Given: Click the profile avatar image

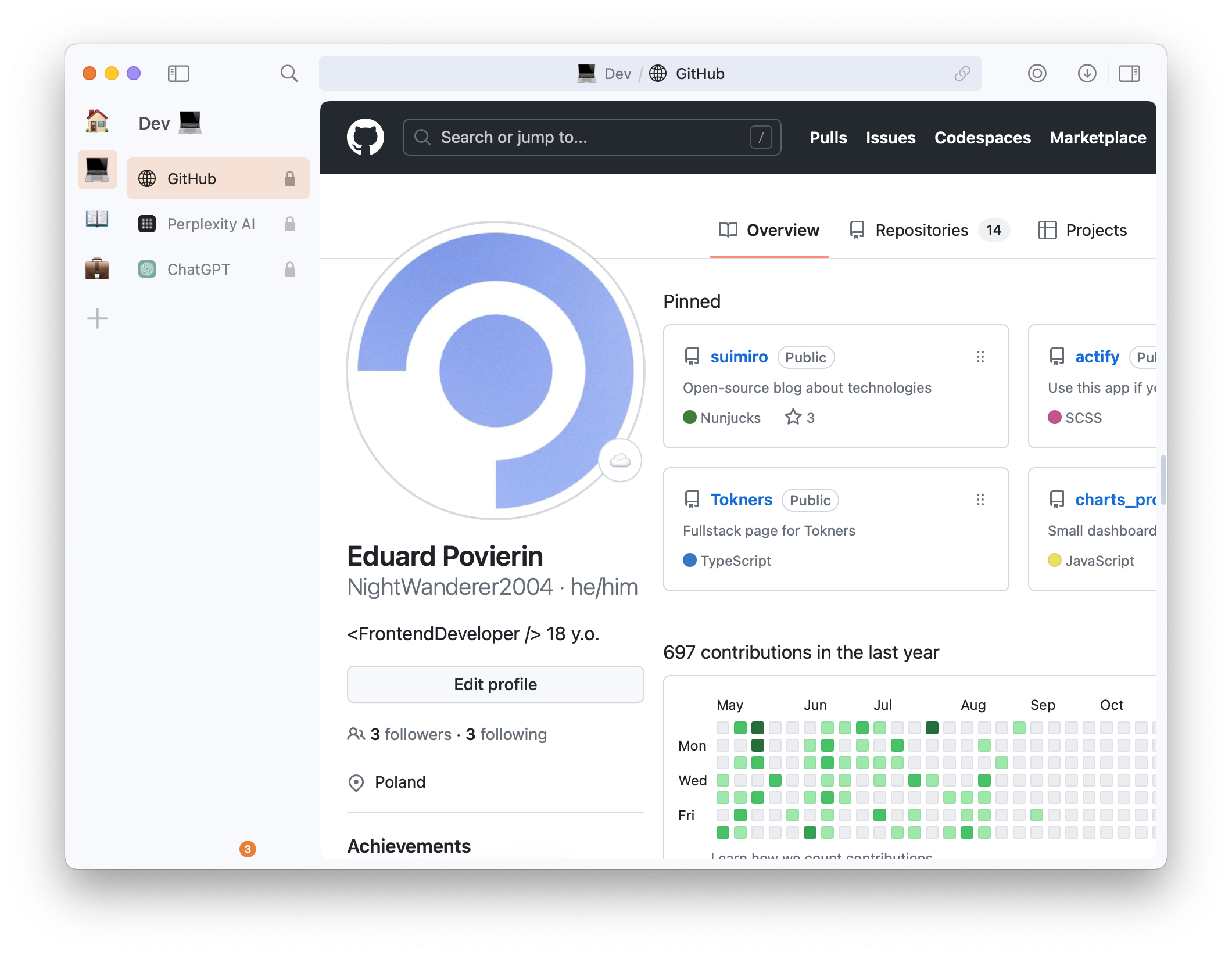Looking at the screenshot, I should point(495,370).
